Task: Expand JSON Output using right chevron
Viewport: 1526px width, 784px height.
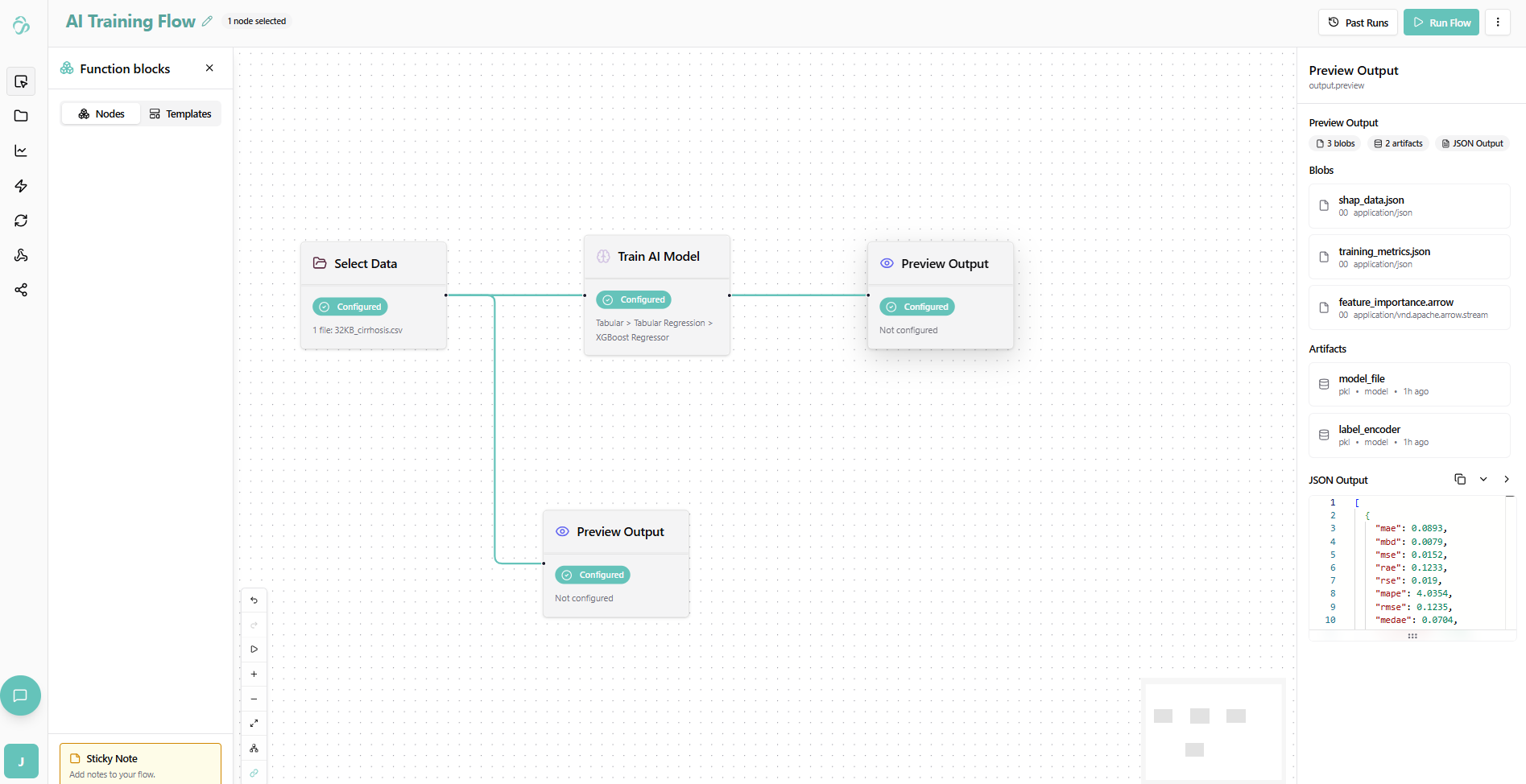Action: (x=1507, y=479)
